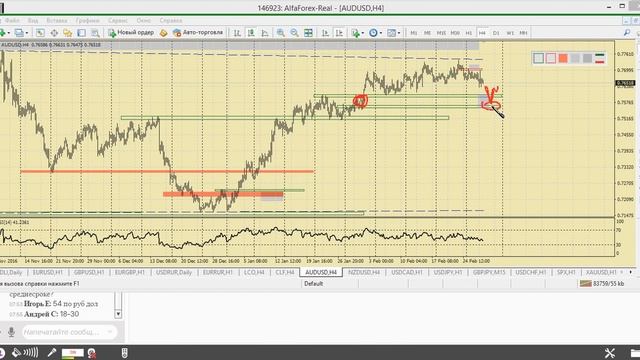The width and height of the screenshot is (640, 360).
Task: Open the Графики menu
Action: tap(87, 20)
